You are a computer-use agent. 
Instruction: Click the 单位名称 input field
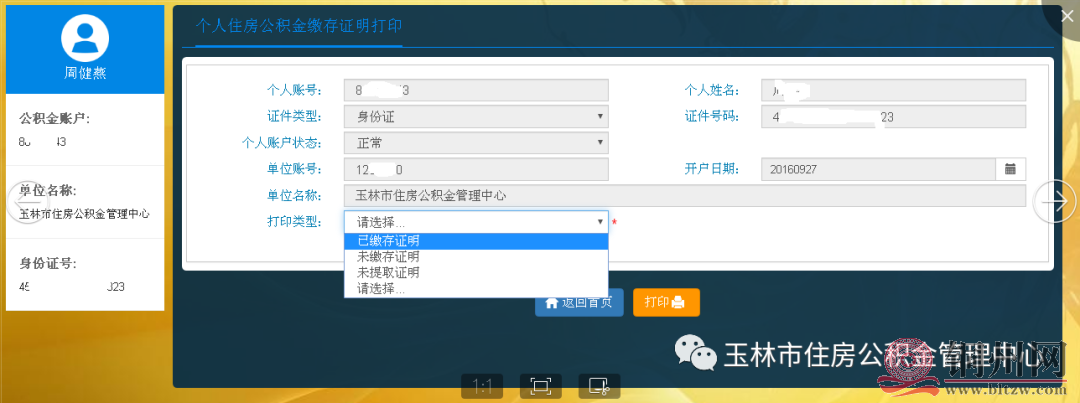[685, 196]
